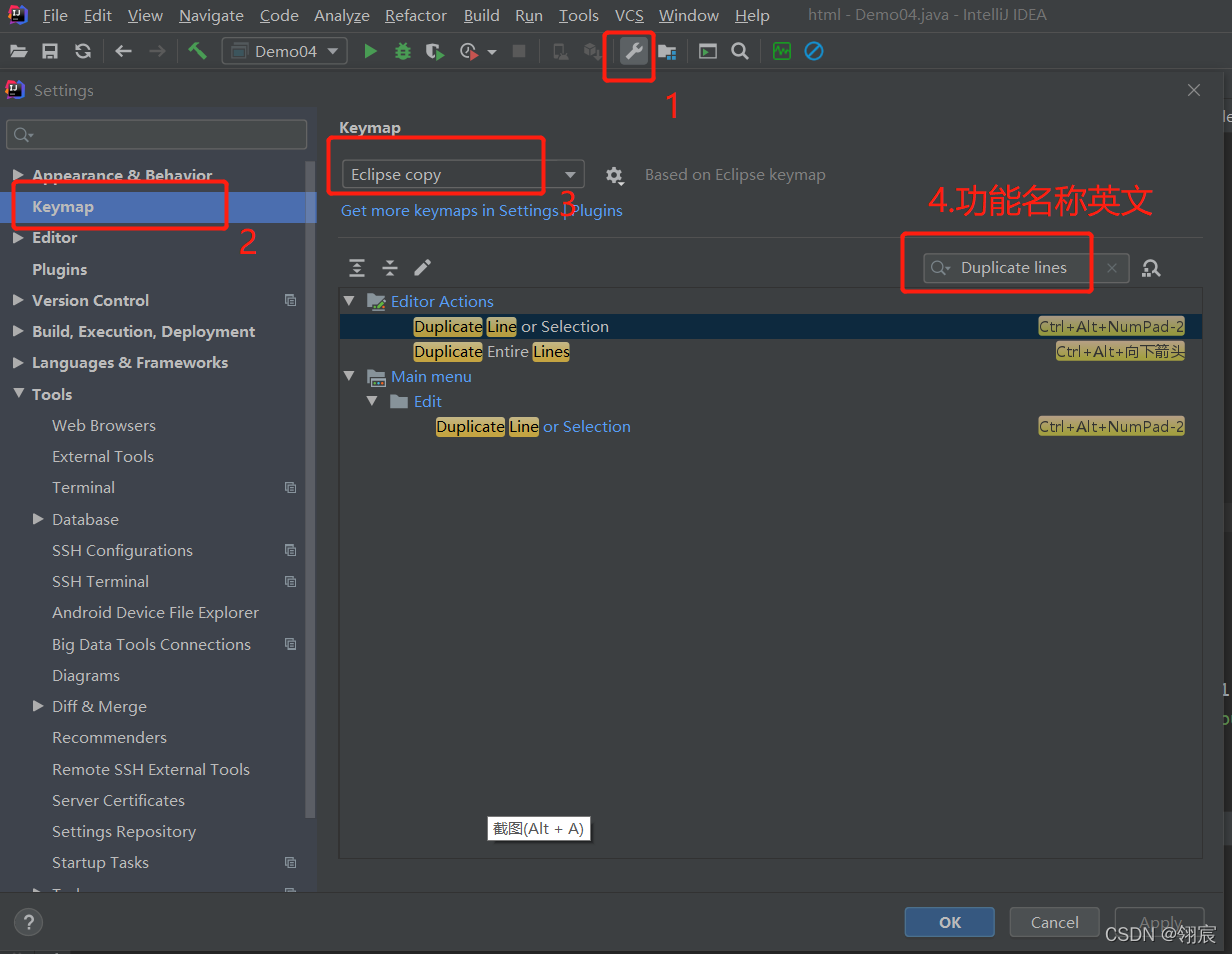Collapse the Editor Actions group
Screen dimensions: 1232x954
click(x=349, y=301)
